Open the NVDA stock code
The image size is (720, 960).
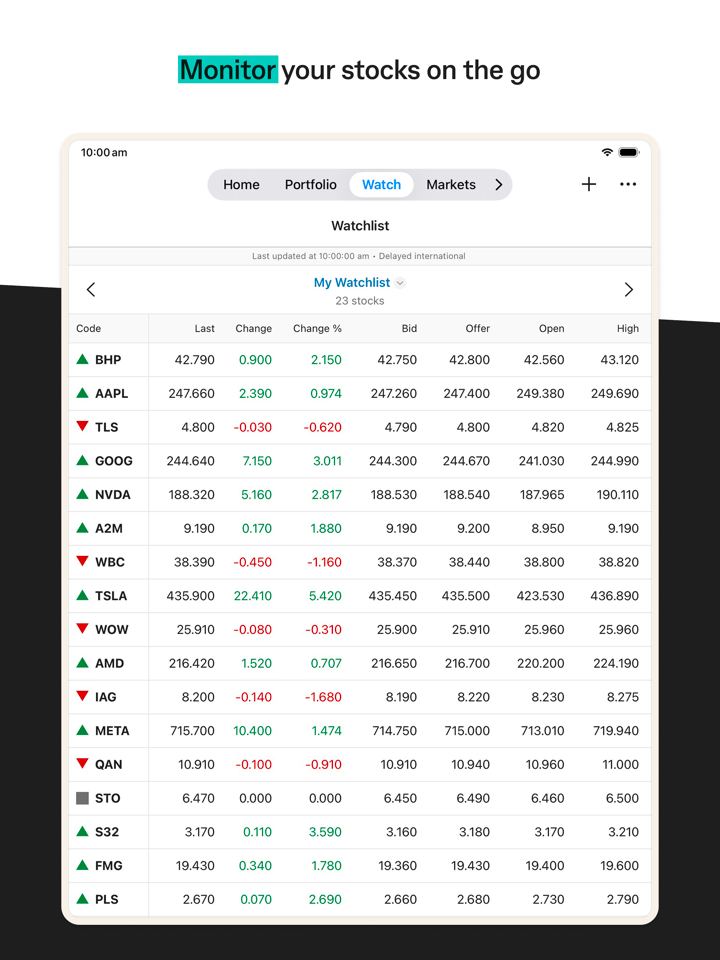112,494
